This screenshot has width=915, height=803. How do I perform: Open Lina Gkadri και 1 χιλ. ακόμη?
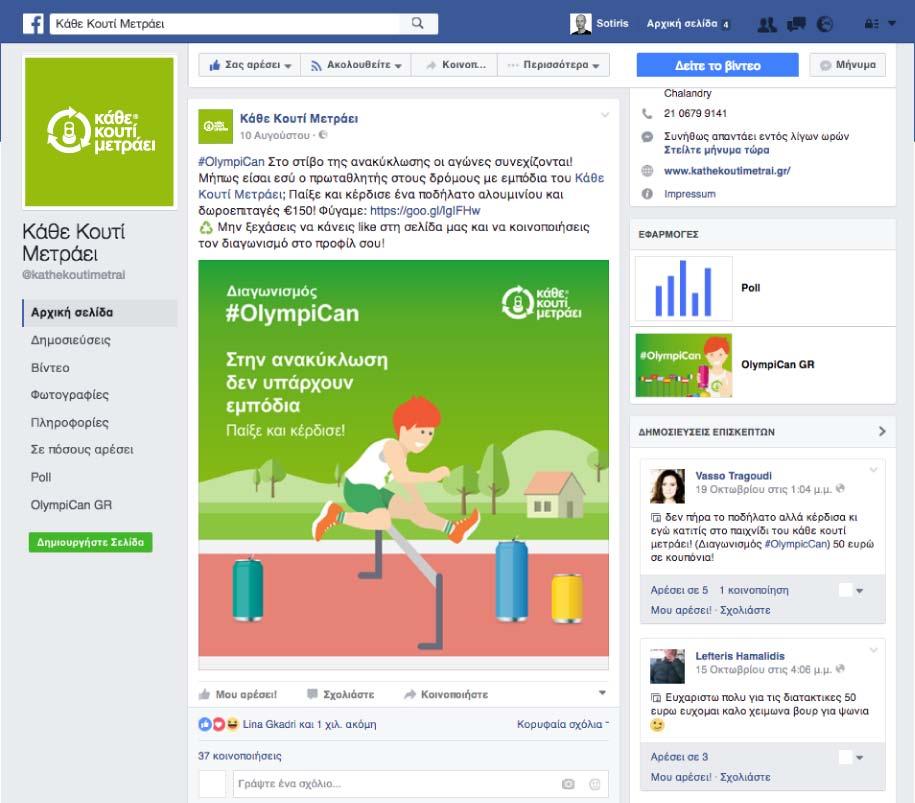coord(309,724)
